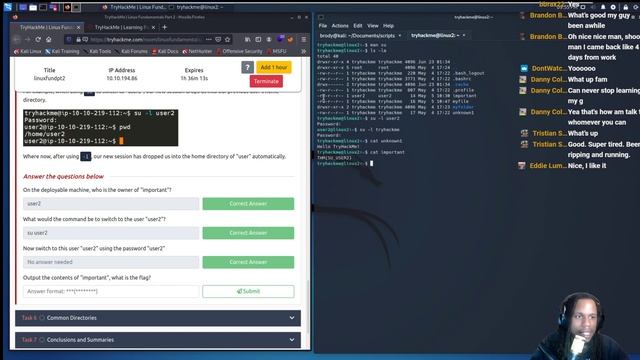Click the question mark help button
The width and height of the screenshot is (640, 360).
pos(247,67)
